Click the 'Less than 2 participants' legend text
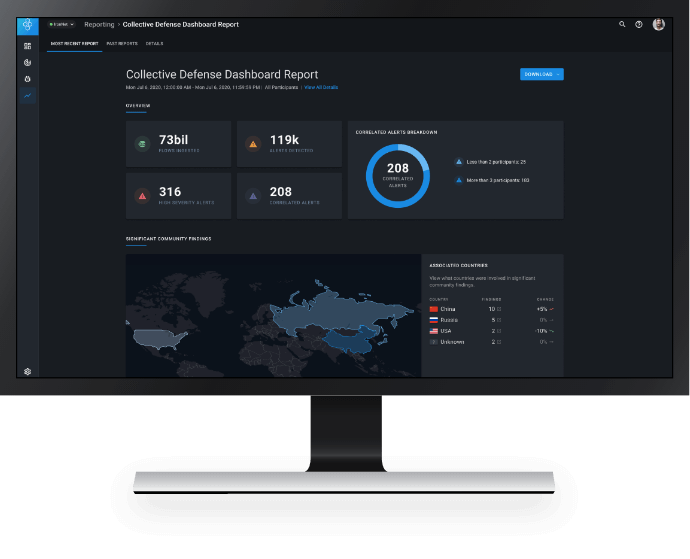Viewport: 690px width, 559px height. coord(496,162)
